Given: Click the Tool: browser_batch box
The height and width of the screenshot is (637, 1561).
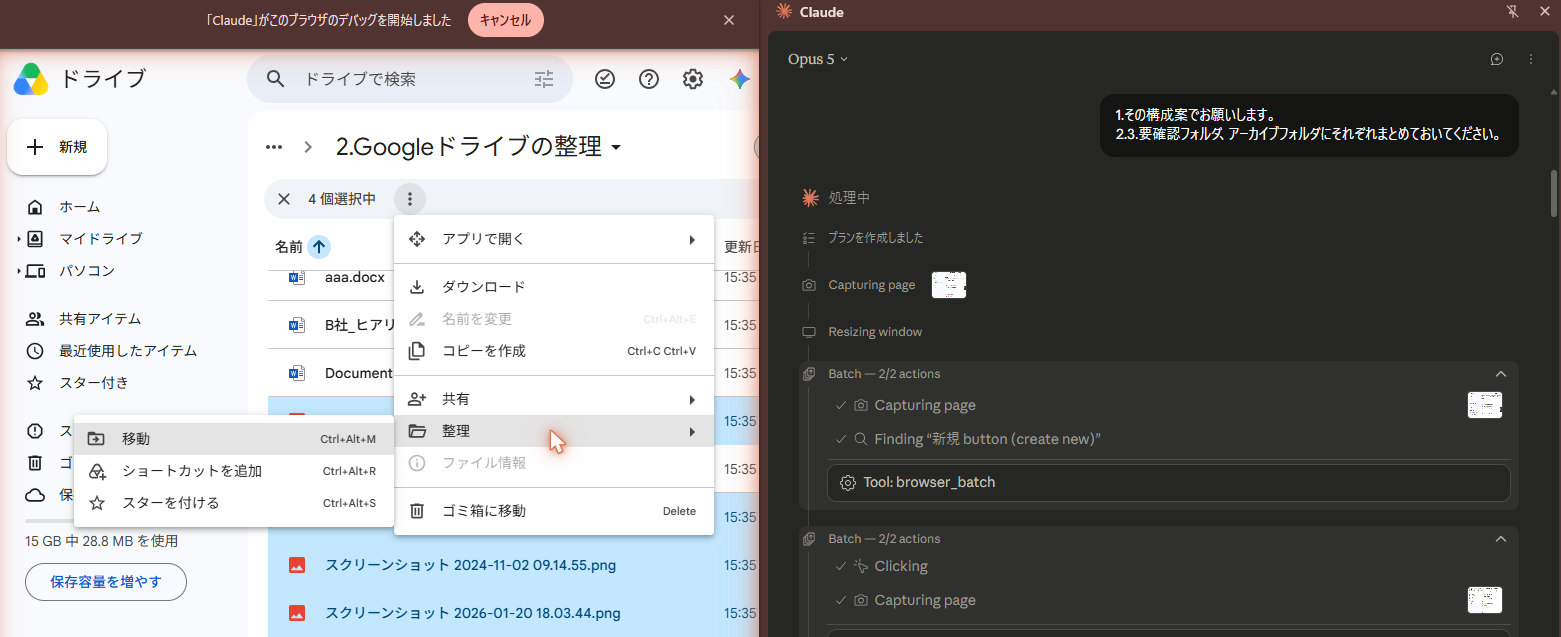Looking at the screenshot, I should point(1168,482).
